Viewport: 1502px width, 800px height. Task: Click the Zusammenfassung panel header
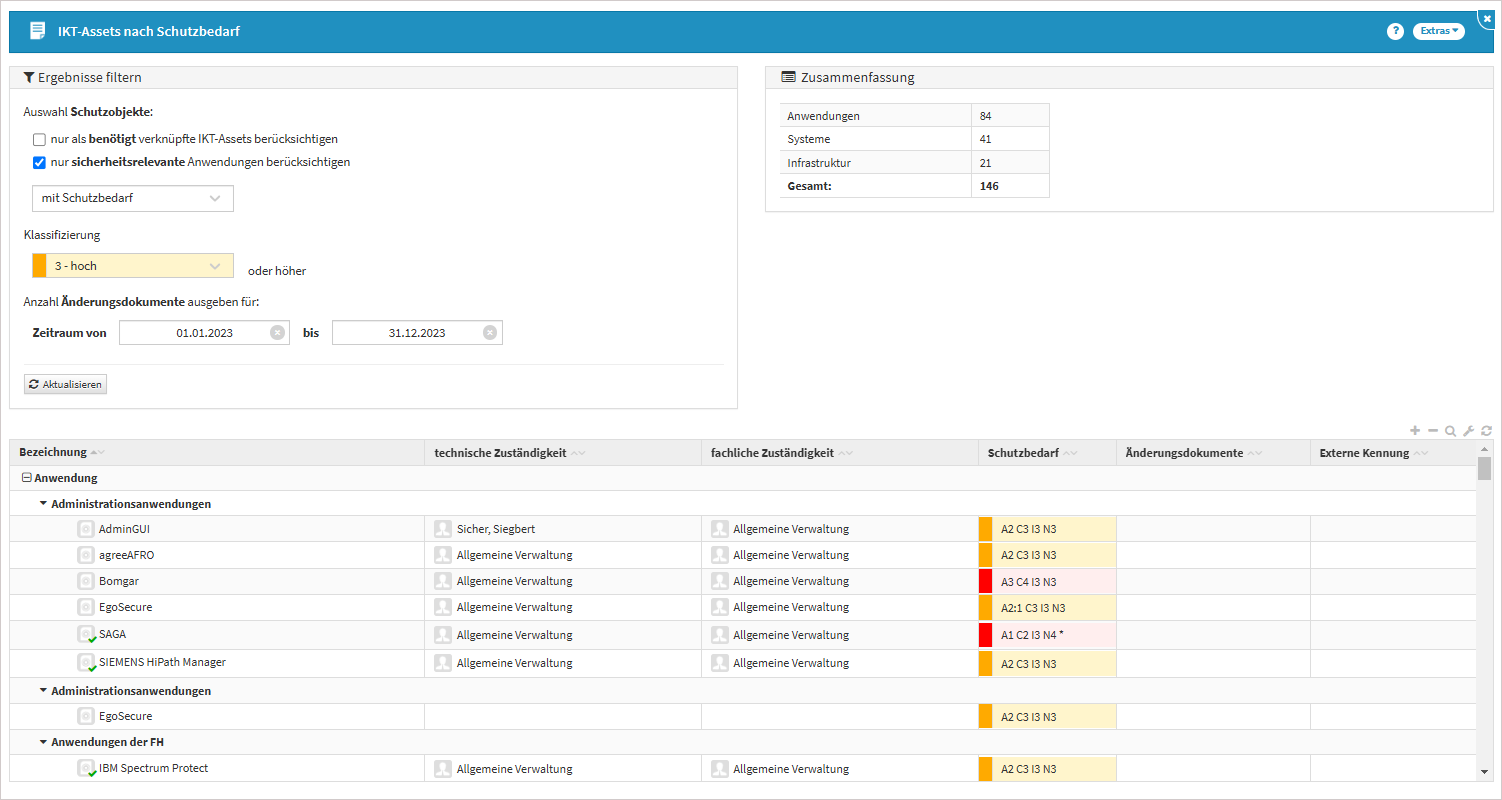[x=1129, y=77]
